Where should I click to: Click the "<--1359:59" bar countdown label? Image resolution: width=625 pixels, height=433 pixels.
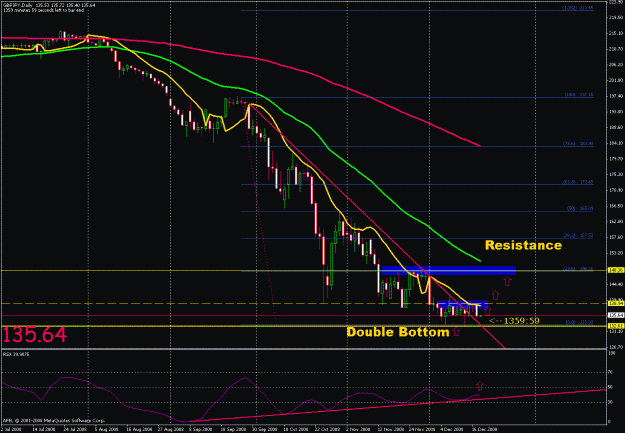(514, 321)
